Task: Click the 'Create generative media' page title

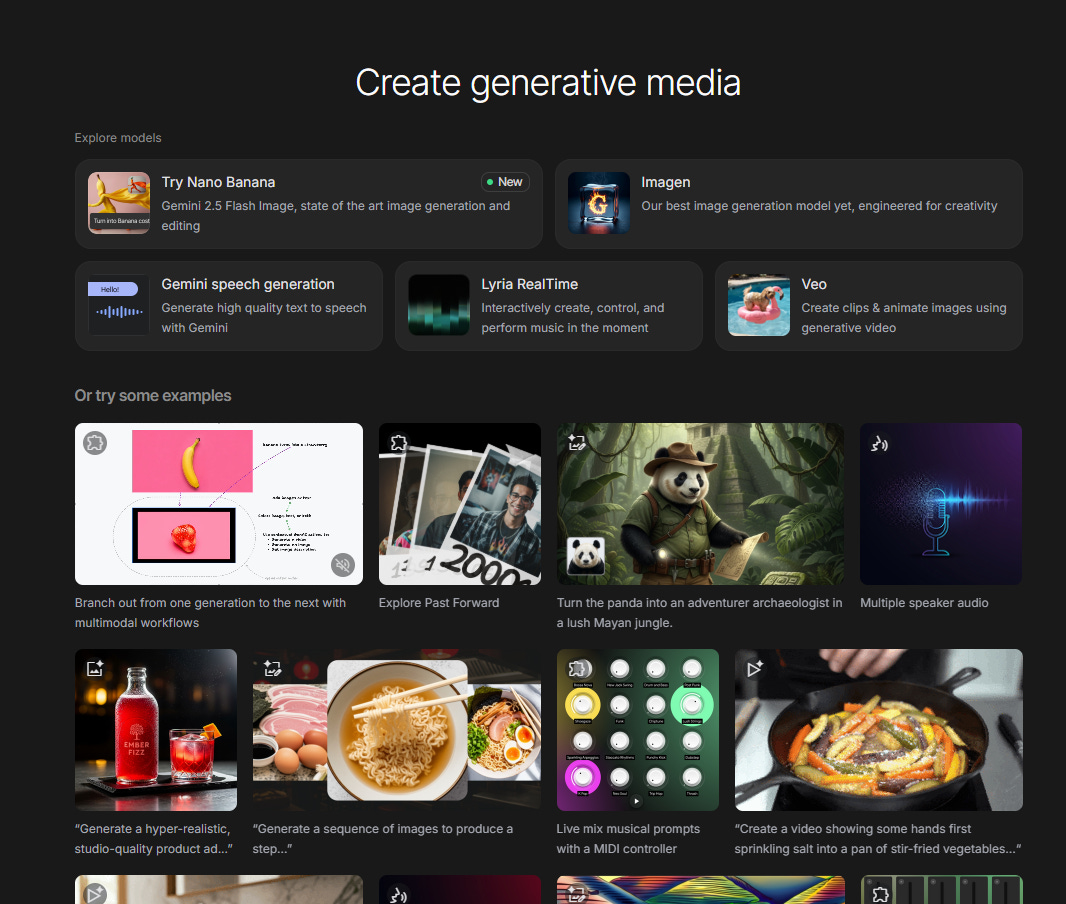Action: [x=548, y=83]
